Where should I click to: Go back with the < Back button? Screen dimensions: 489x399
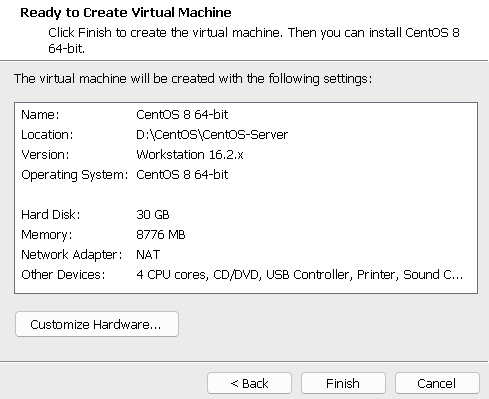pyautogui.click(x=249, y=383)
